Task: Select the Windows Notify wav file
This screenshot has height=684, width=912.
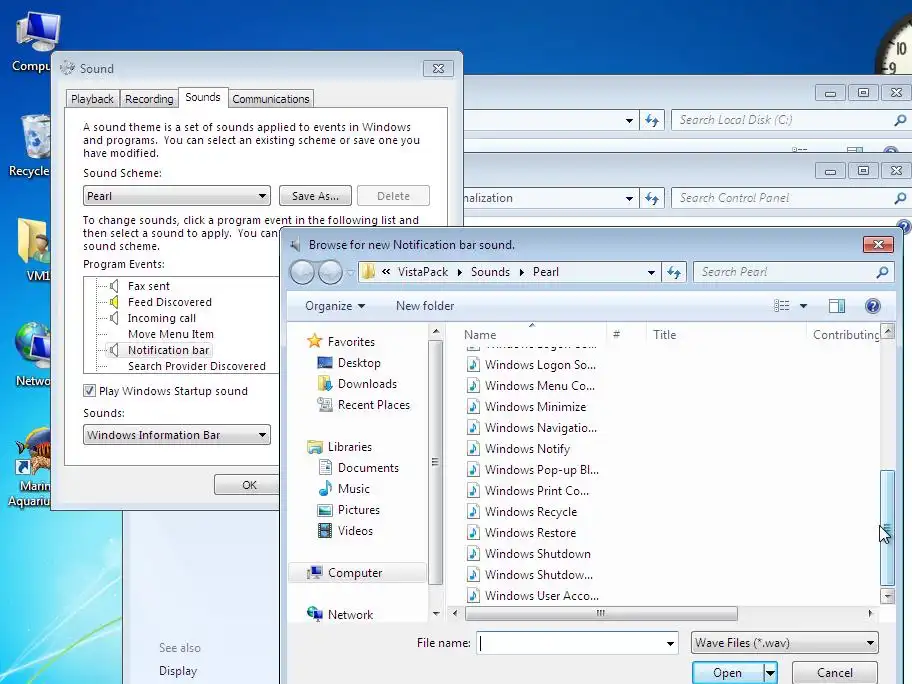Action: click(518, 449)
